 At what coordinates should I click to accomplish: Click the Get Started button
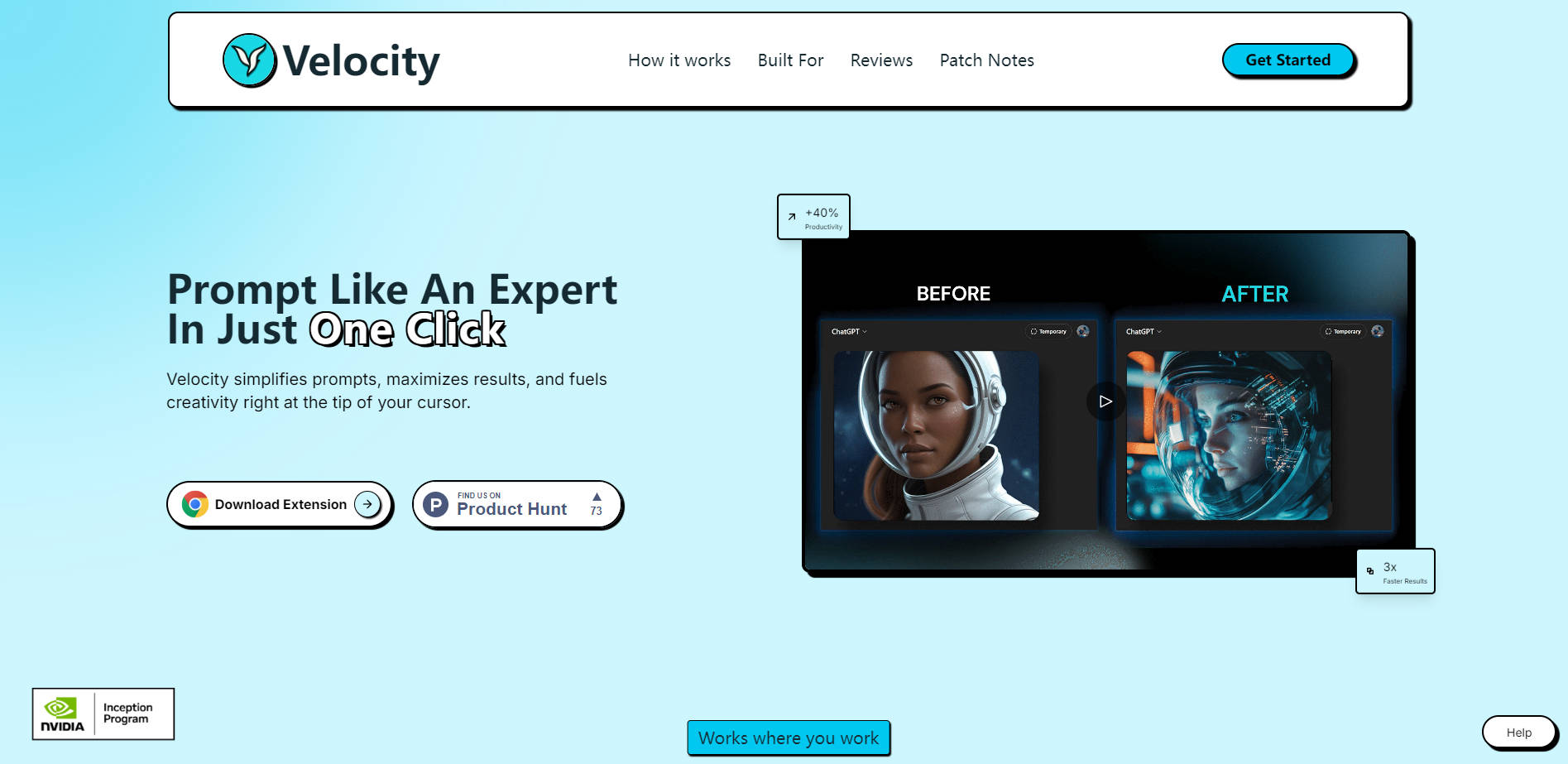coord(1287,60)
